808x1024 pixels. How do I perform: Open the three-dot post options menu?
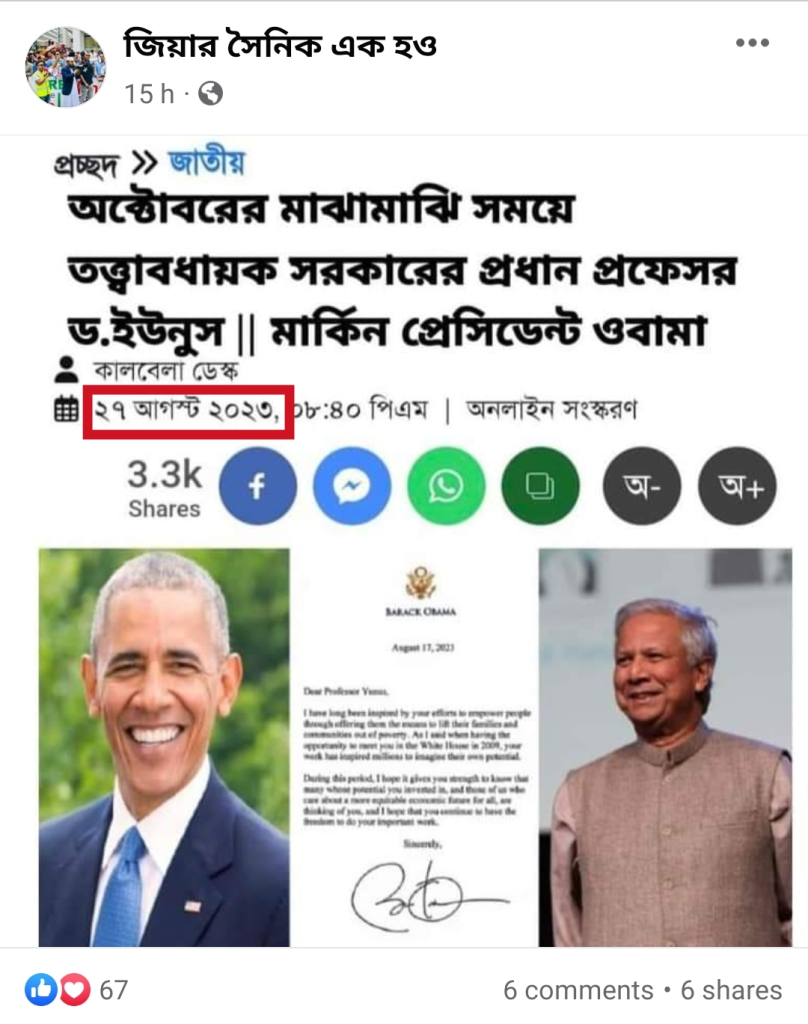click(x=752, y=43)
